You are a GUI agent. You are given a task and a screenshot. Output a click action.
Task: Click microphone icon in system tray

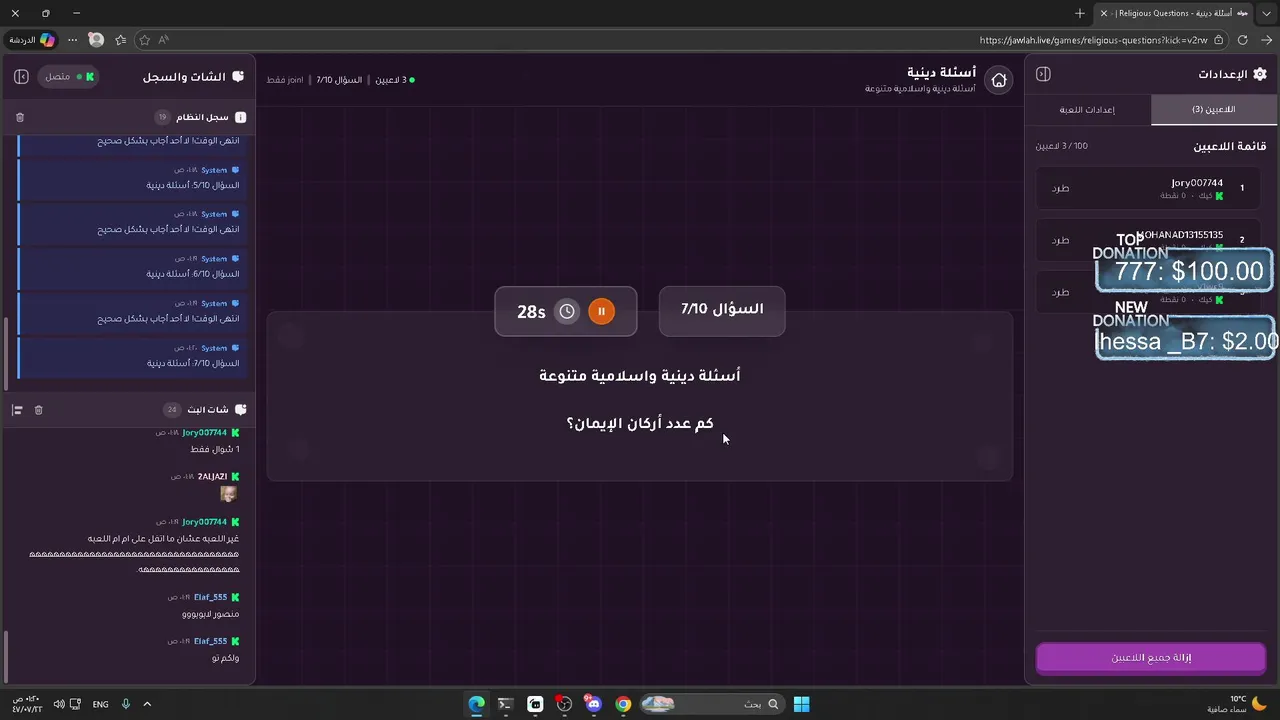pos(126,704)
